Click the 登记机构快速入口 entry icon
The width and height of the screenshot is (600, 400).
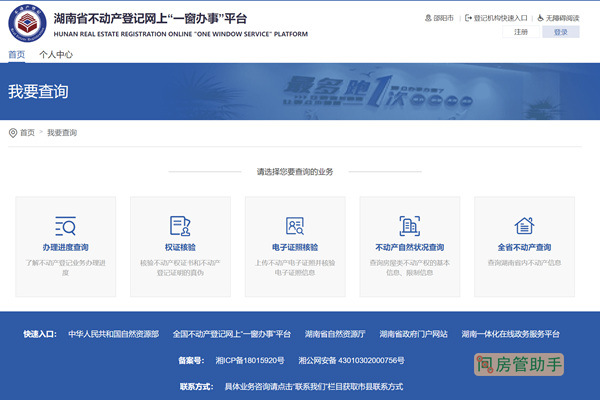coord(468,18)
